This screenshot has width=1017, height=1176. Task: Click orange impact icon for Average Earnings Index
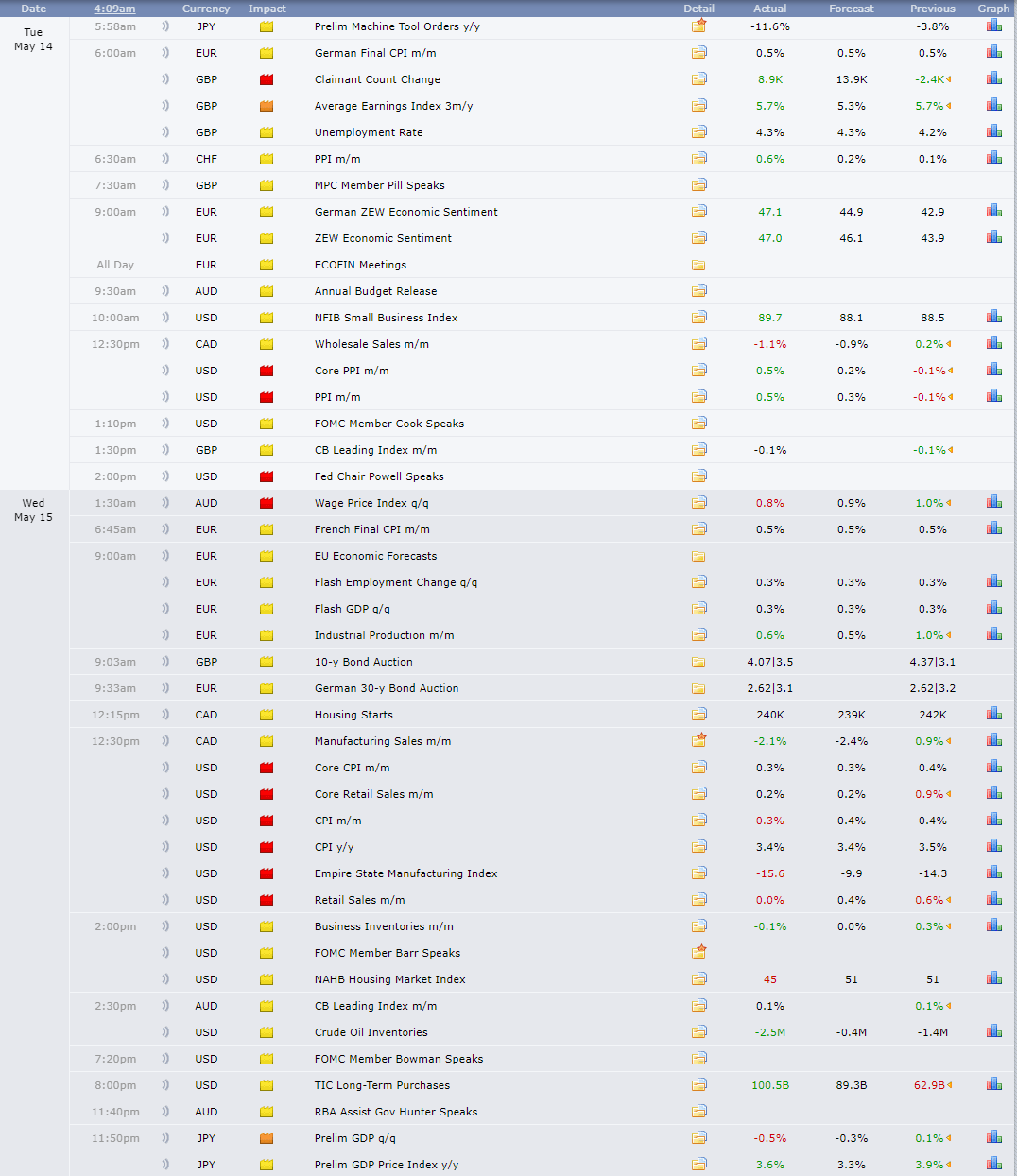[x=267, y=106]
